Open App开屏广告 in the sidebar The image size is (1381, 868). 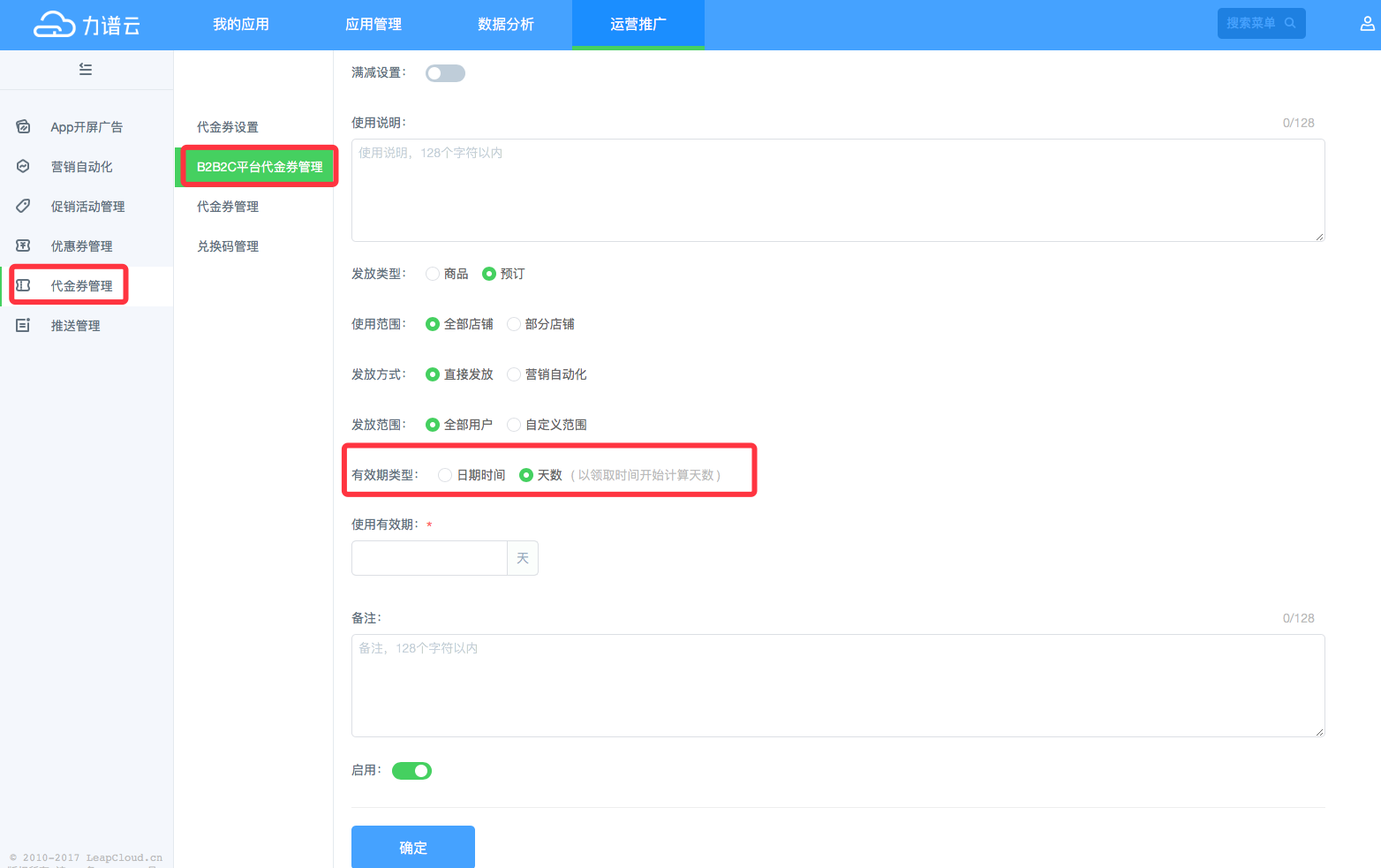click(87, 127)
